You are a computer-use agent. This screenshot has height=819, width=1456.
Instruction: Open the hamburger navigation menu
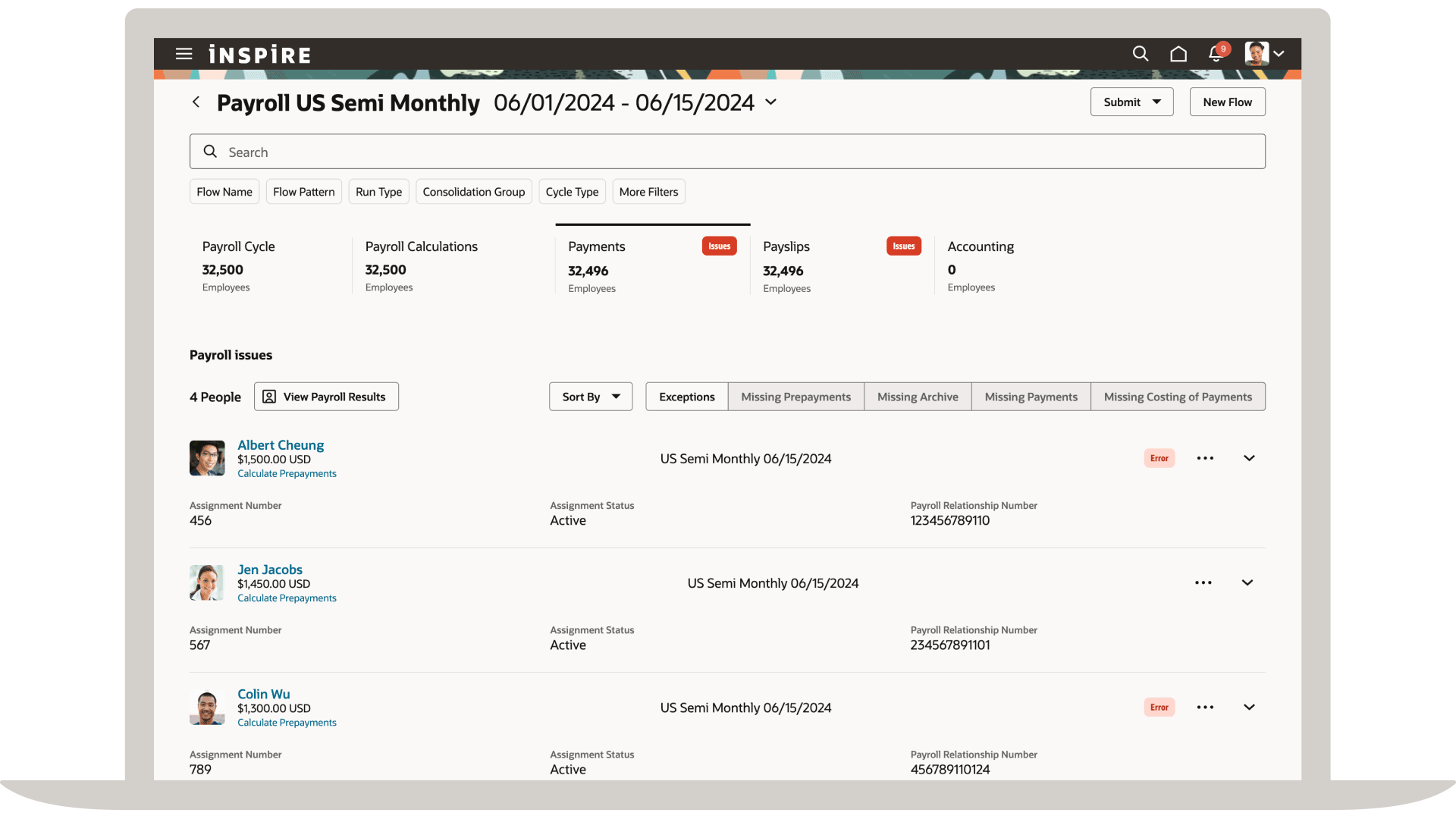pos(184,54)
